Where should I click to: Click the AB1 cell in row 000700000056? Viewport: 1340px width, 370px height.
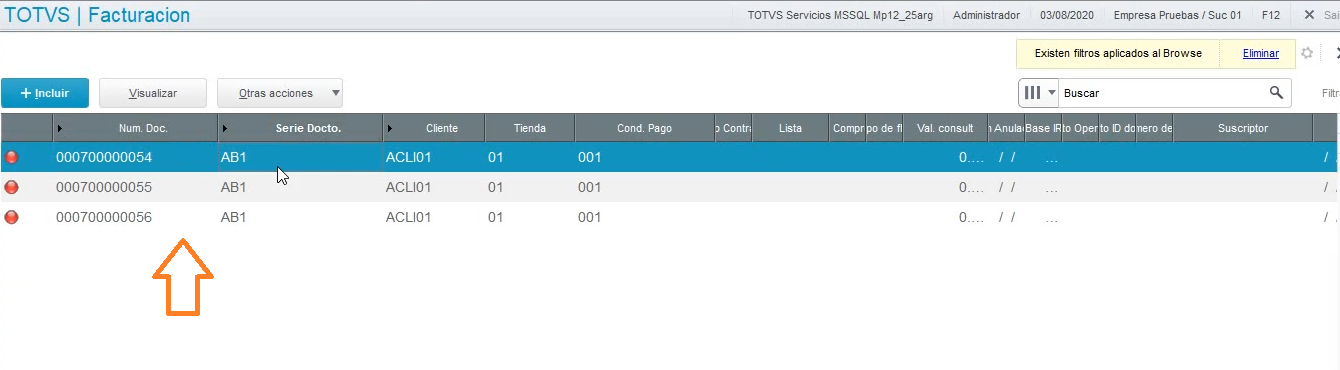click(233, 217)
